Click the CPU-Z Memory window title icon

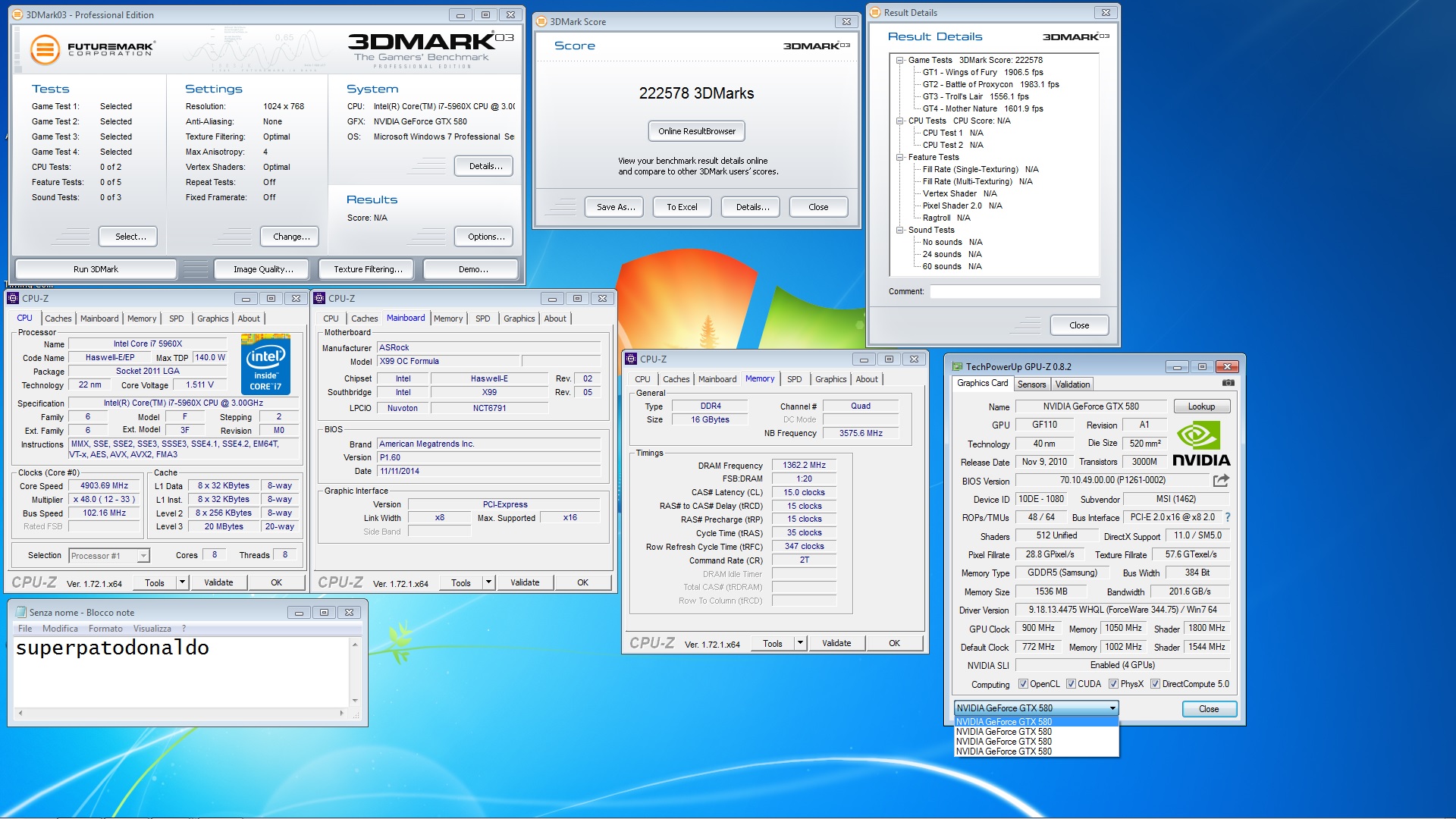point(631,359)
